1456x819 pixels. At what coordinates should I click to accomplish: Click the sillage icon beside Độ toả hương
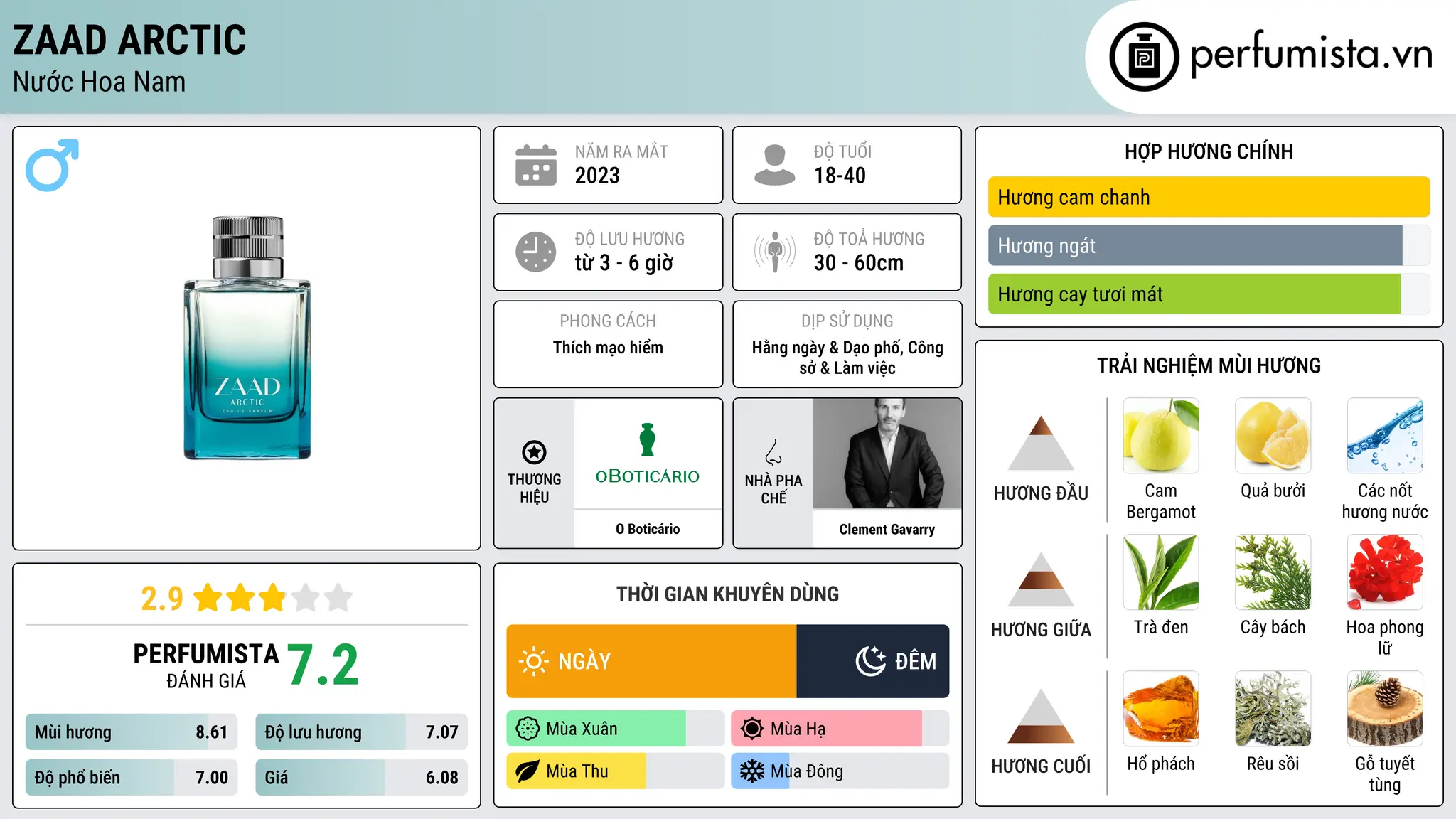(x=775, y=252)
